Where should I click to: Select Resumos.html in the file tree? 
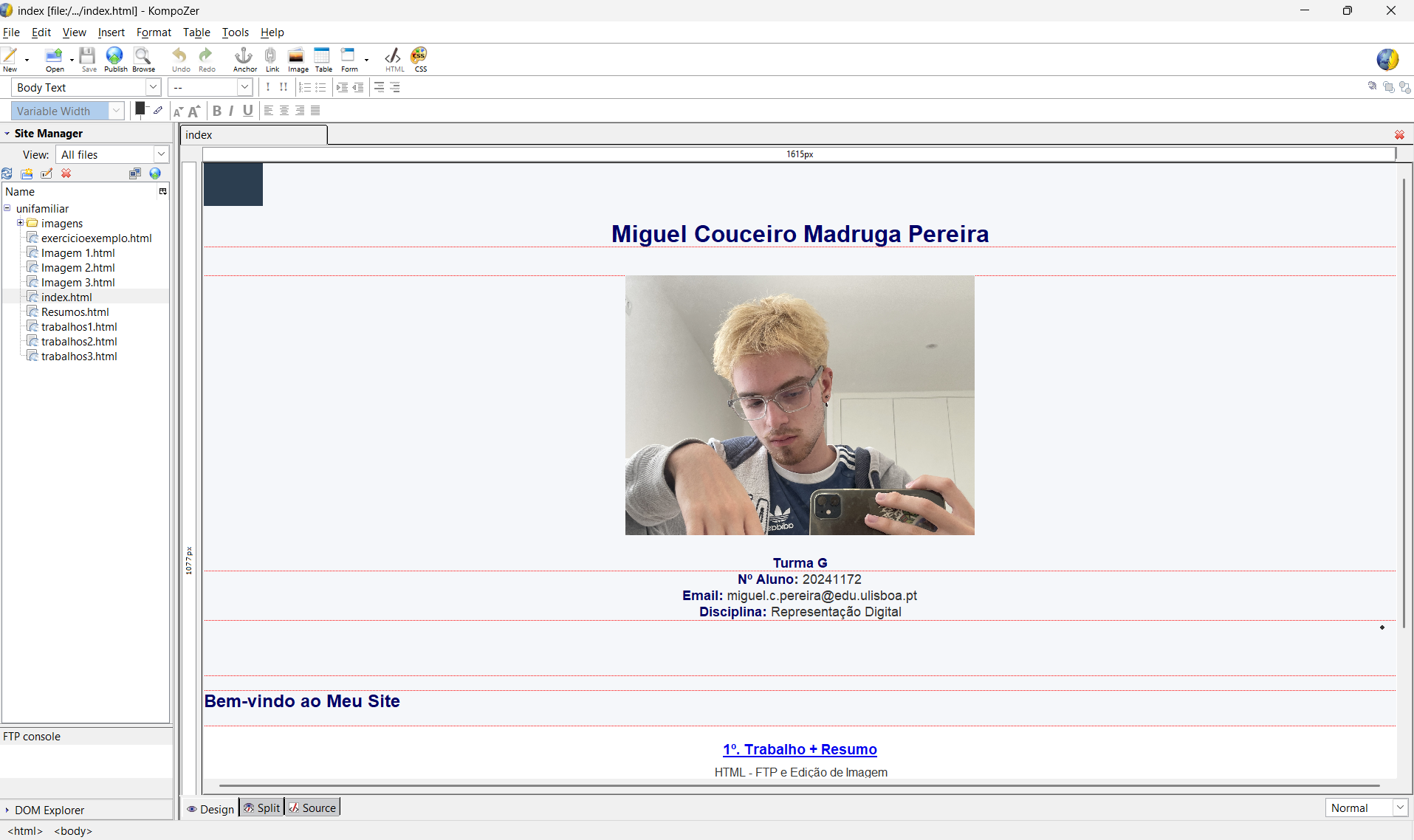point(75,311)
